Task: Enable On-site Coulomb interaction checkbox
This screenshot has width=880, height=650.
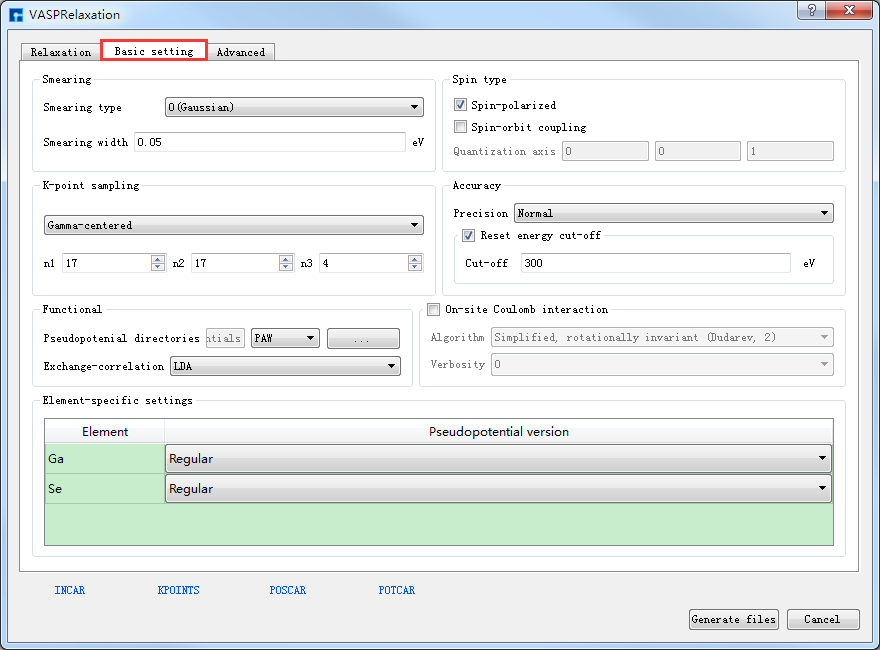Action: coord(434,310)
